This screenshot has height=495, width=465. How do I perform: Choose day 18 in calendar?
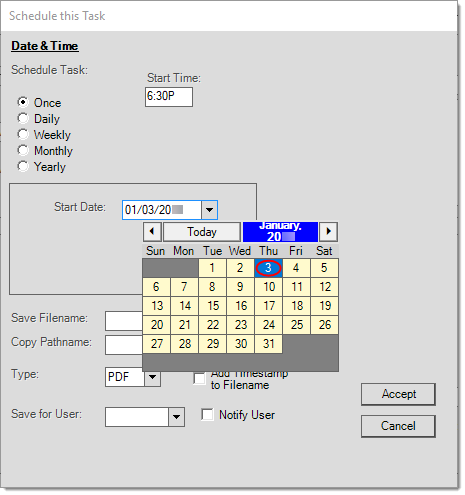pyautogui.click(x=296, y=306)
